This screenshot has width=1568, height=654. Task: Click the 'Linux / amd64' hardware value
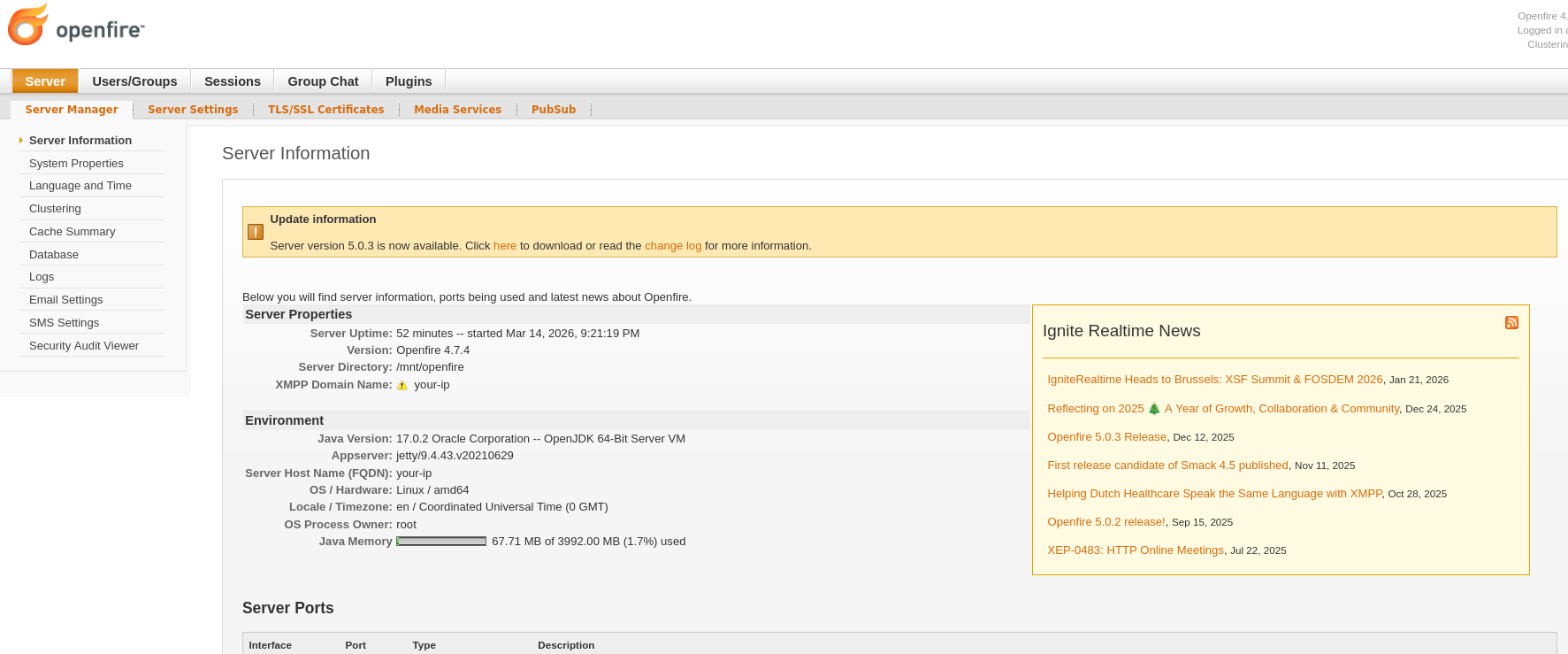click(432, 490)
